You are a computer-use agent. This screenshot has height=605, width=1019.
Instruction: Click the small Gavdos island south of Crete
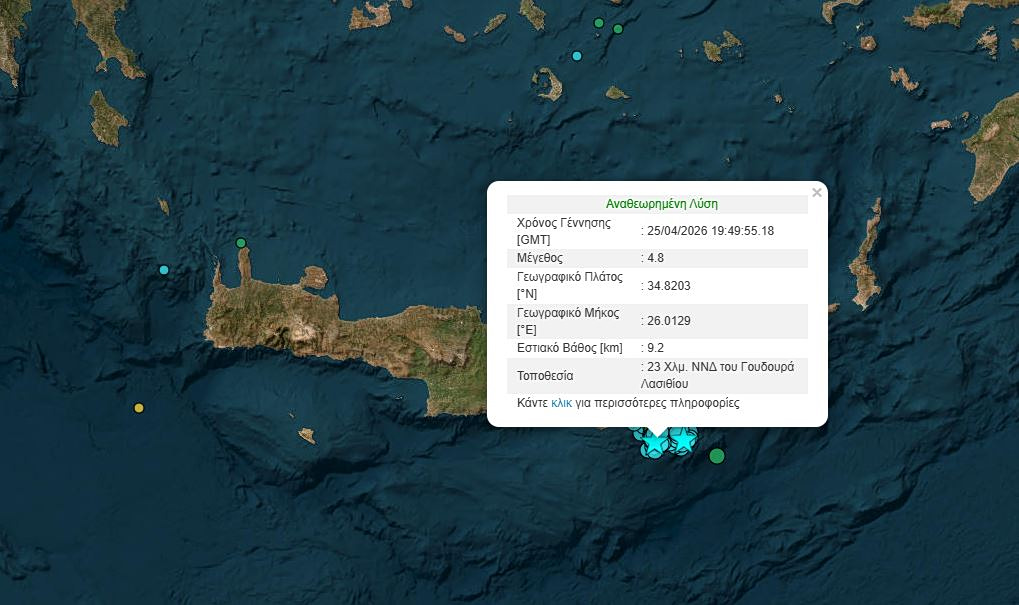click(x=307, y=435)
